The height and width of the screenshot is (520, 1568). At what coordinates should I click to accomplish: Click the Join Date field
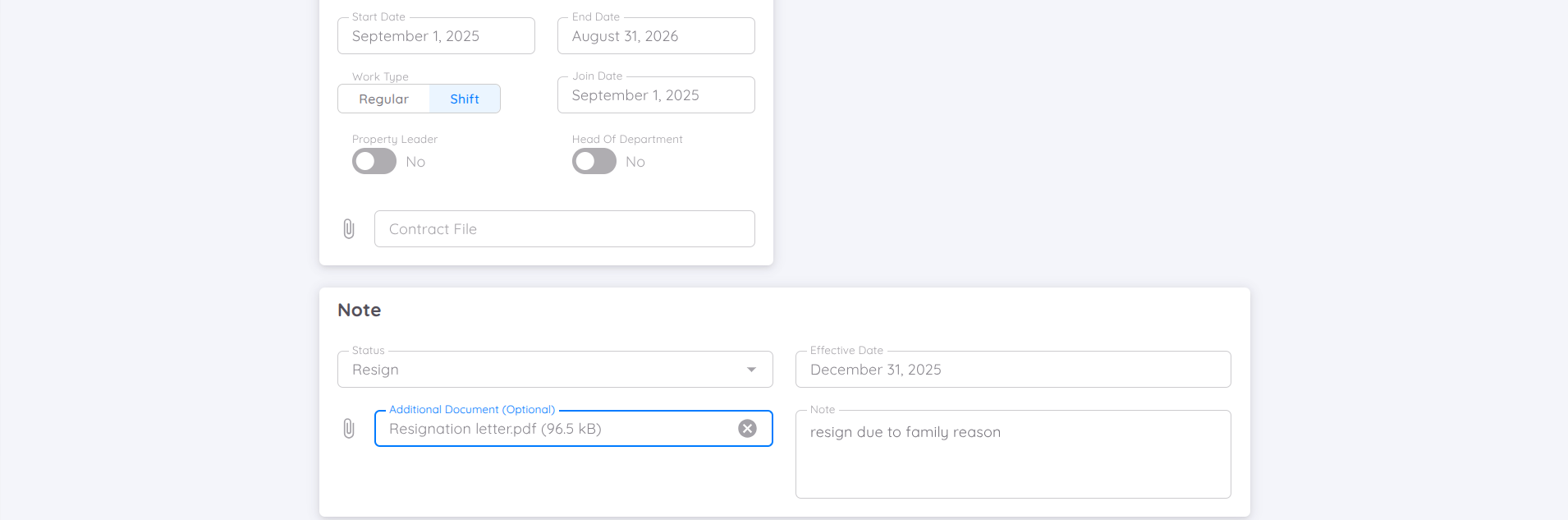click(656, 95)
